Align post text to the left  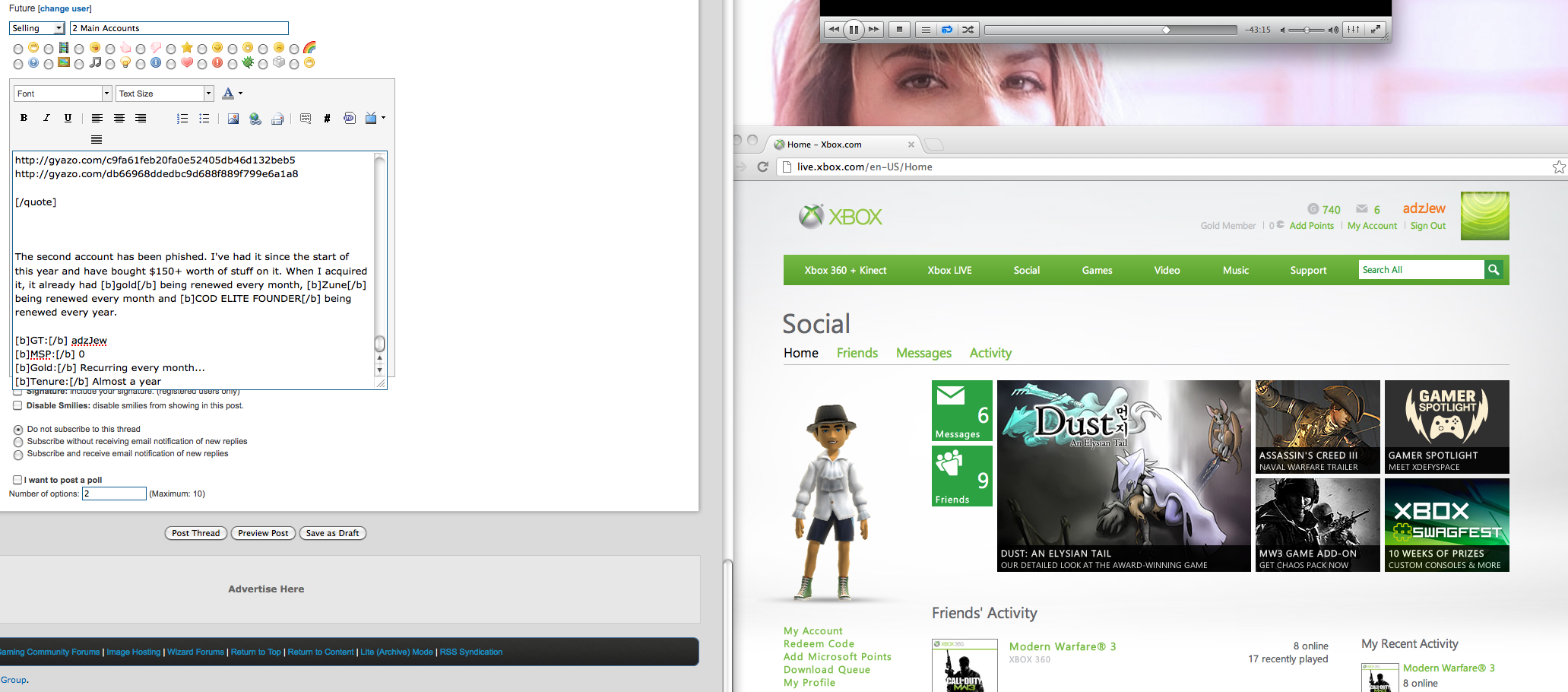point(97,118)
